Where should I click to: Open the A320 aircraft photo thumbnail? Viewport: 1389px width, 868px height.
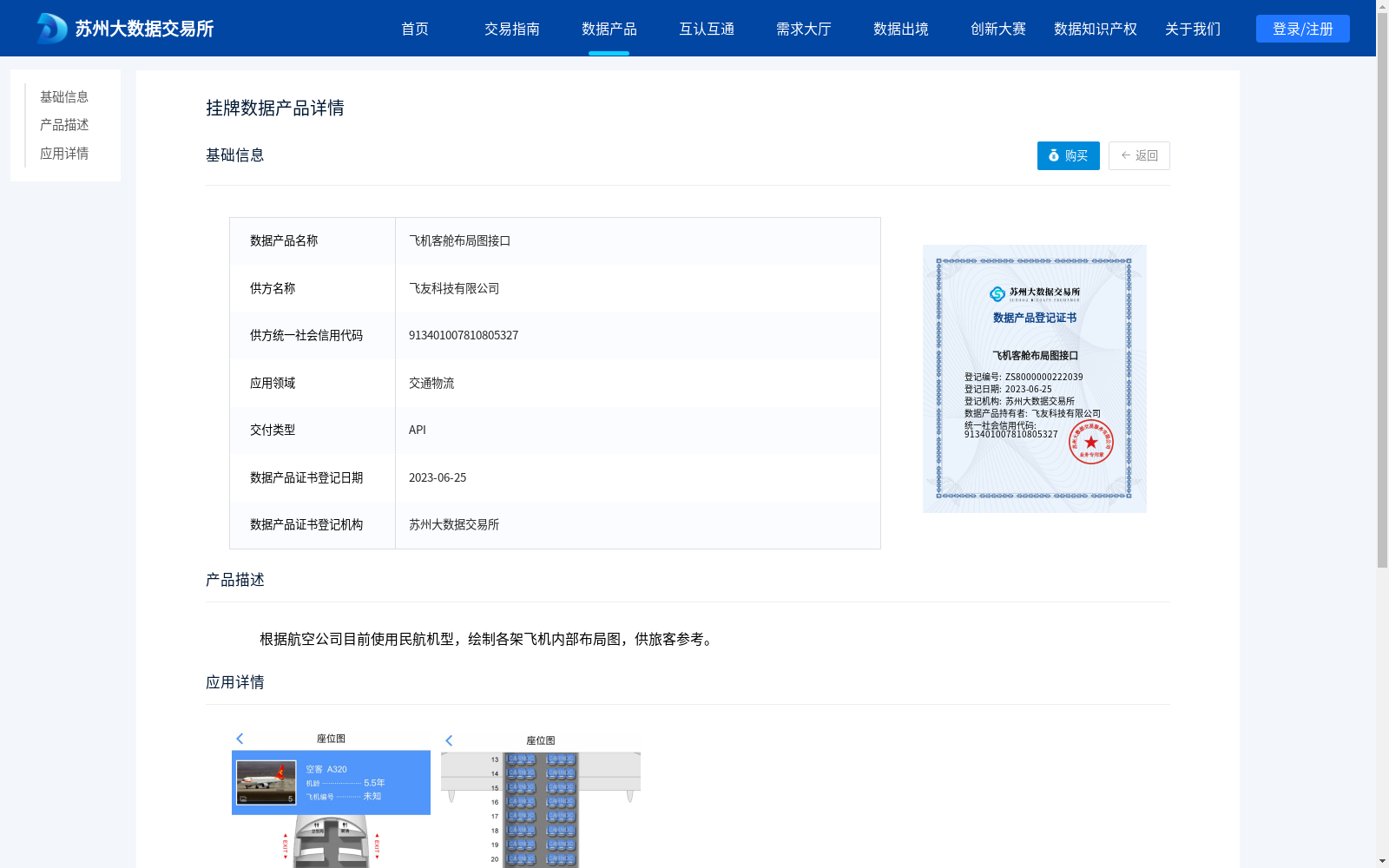click(x=267, y=782)
